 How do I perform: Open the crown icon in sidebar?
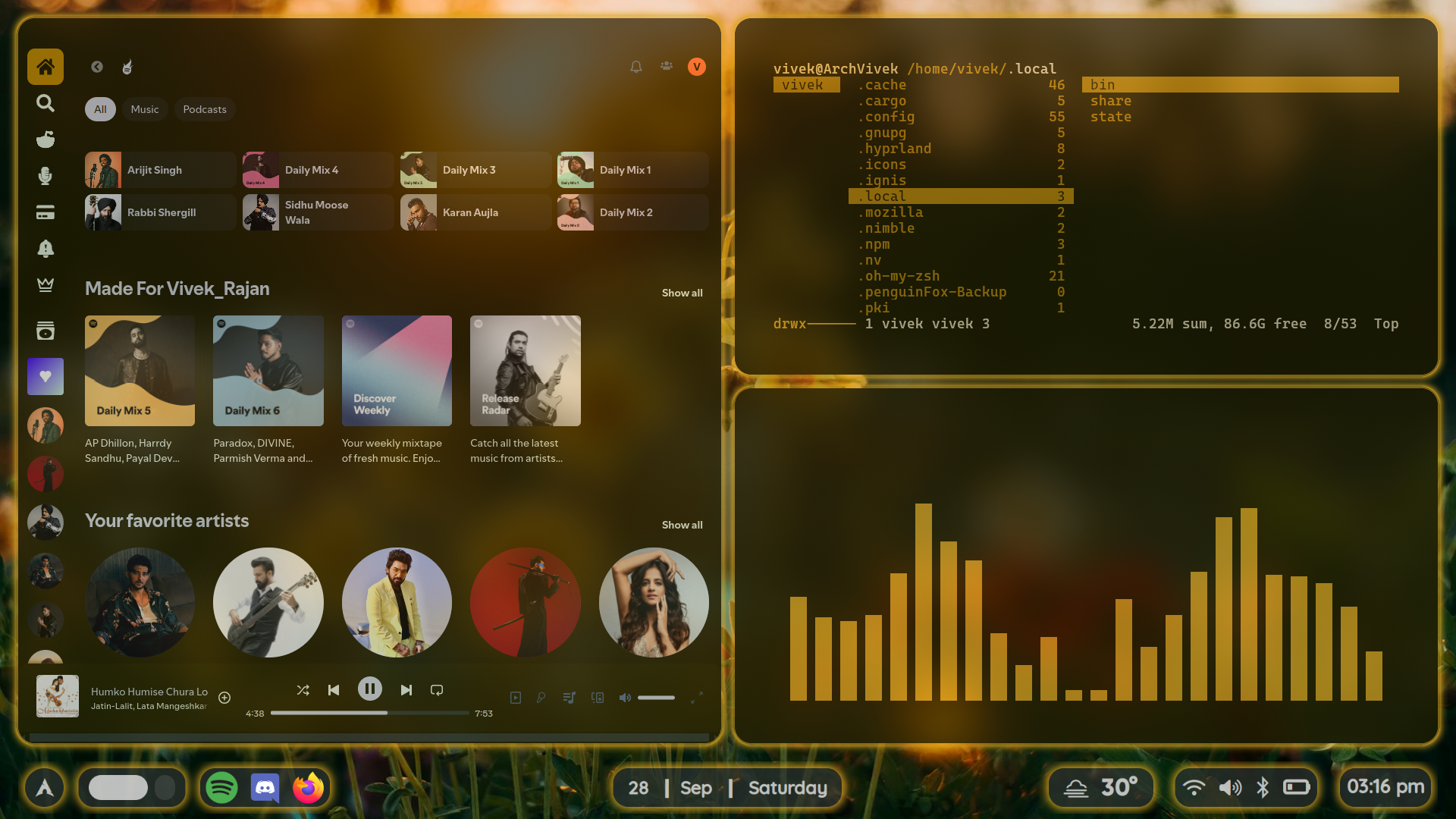[x=45, y=285]
